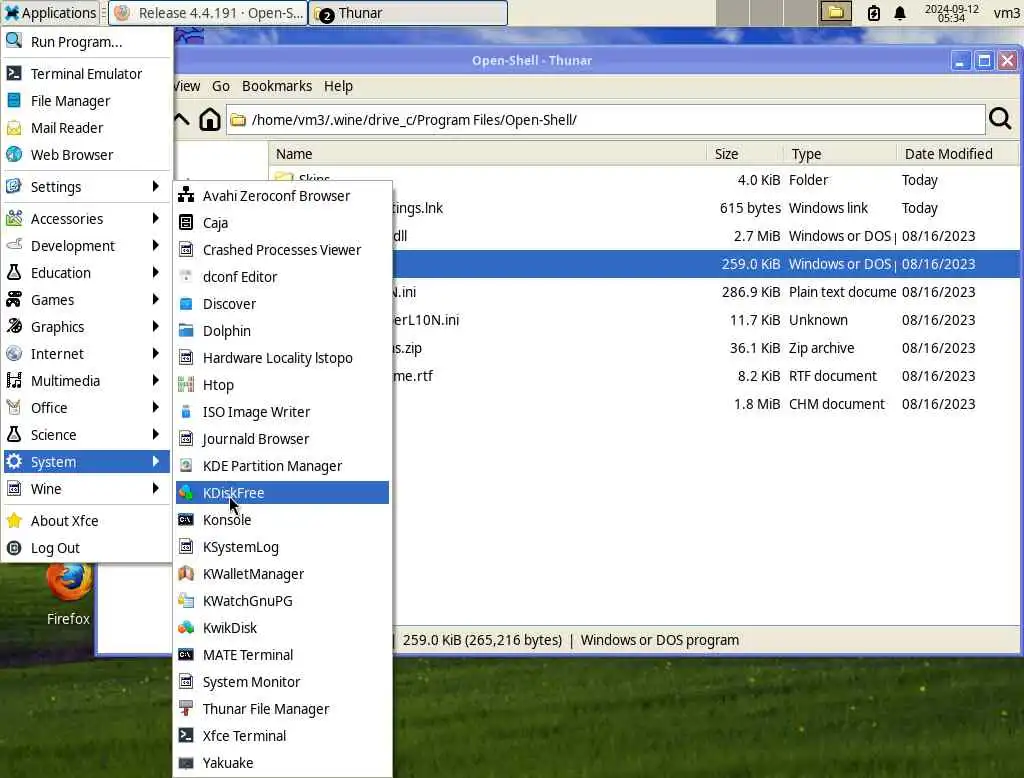Screen dimensions: 1024x778
Task: Click the Konsole terminal icon
Action: 186,519
